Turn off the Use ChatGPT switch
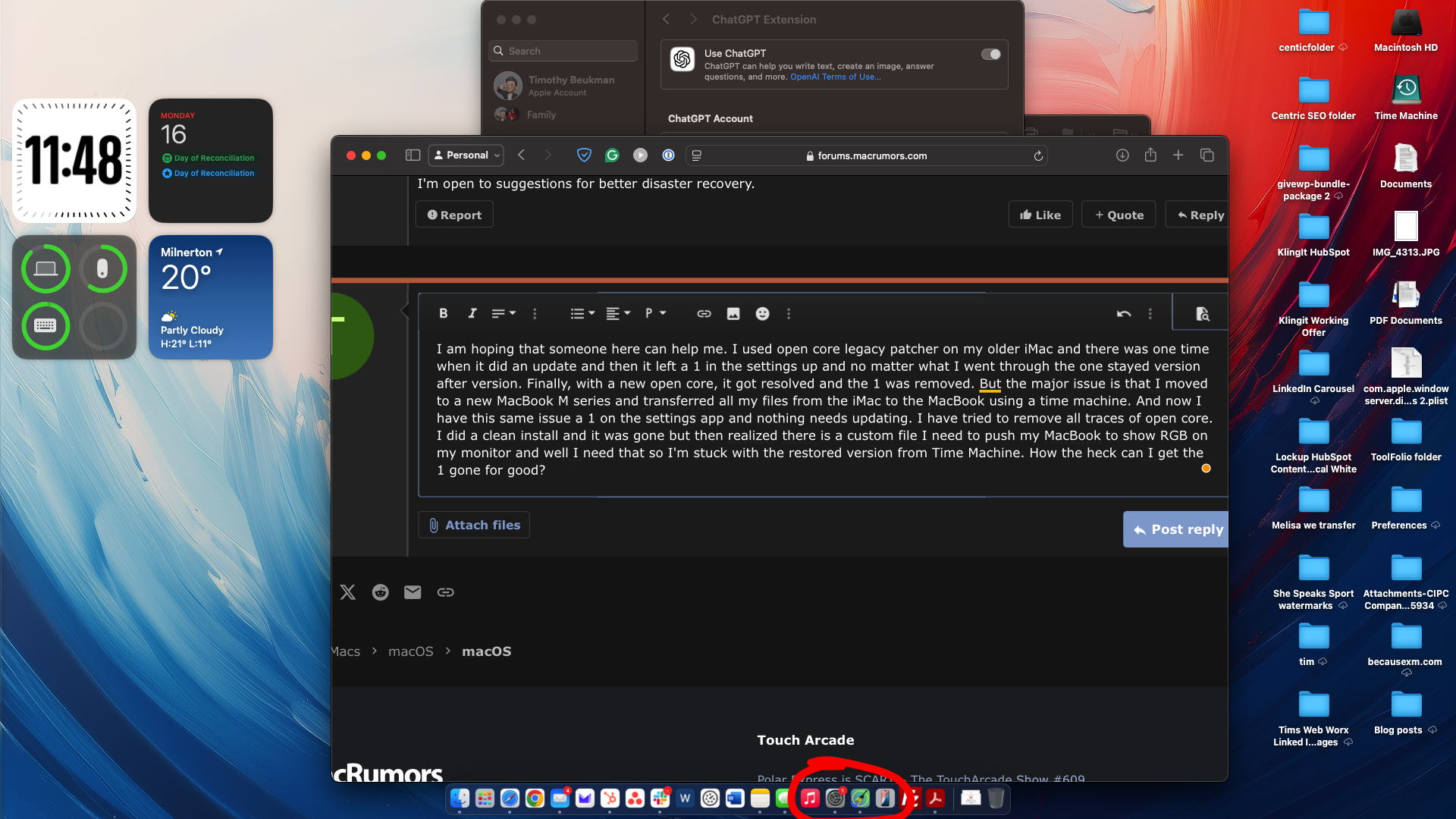The height and width of the screenshot is (819, 1456). click(x=990, y=54)
